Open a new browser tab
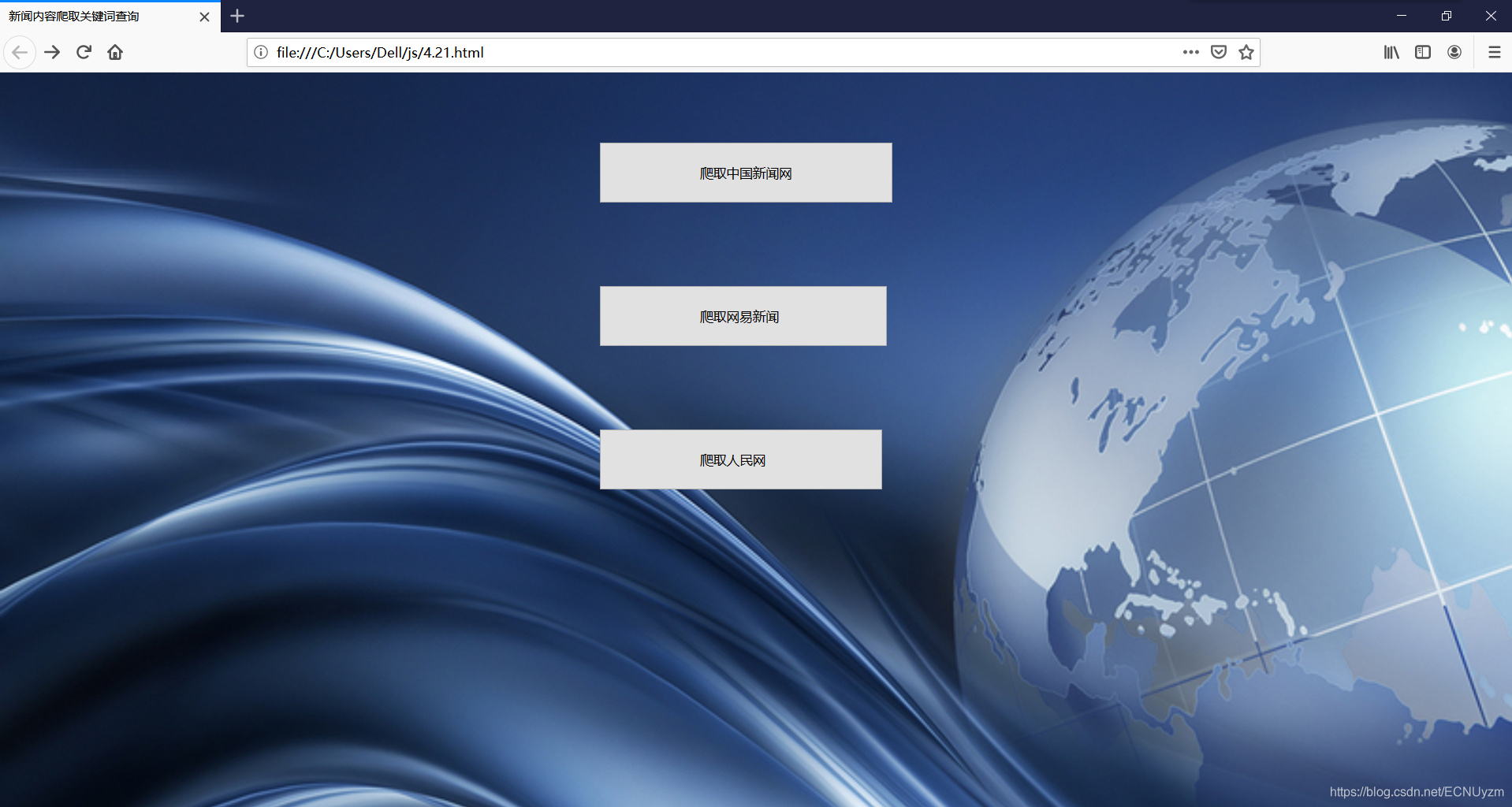The image size is (1512, 807). [x=237, y=16]
